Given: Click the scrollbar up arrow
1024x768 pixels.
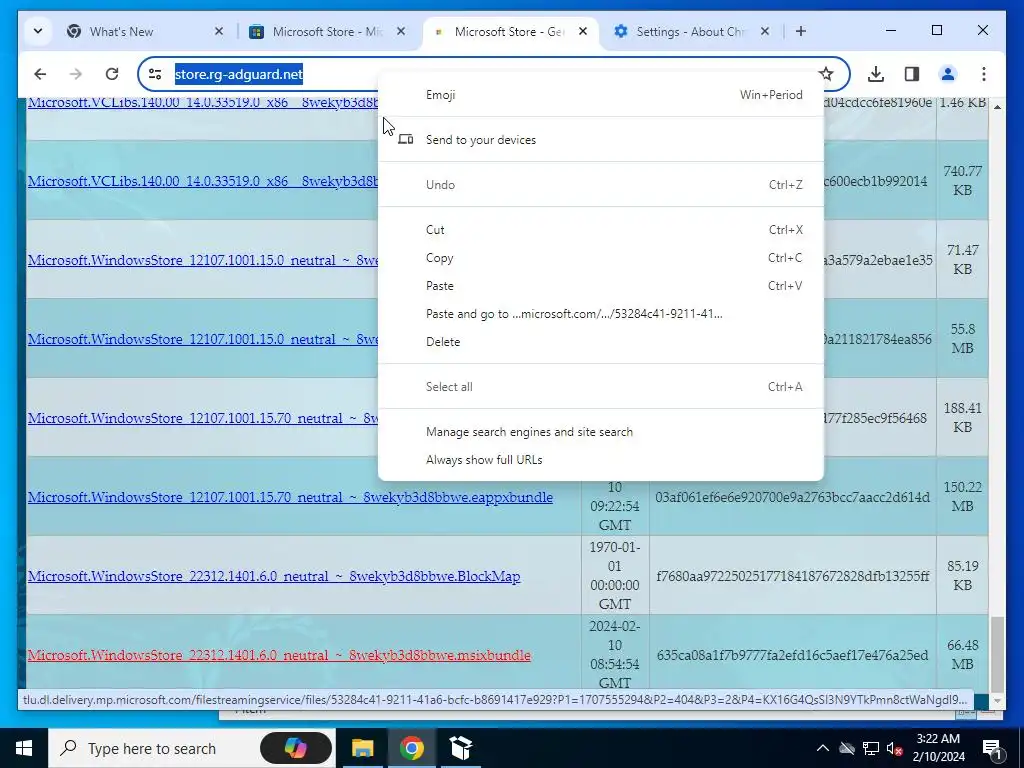Looking at the screenshot, I should point(997,106).
